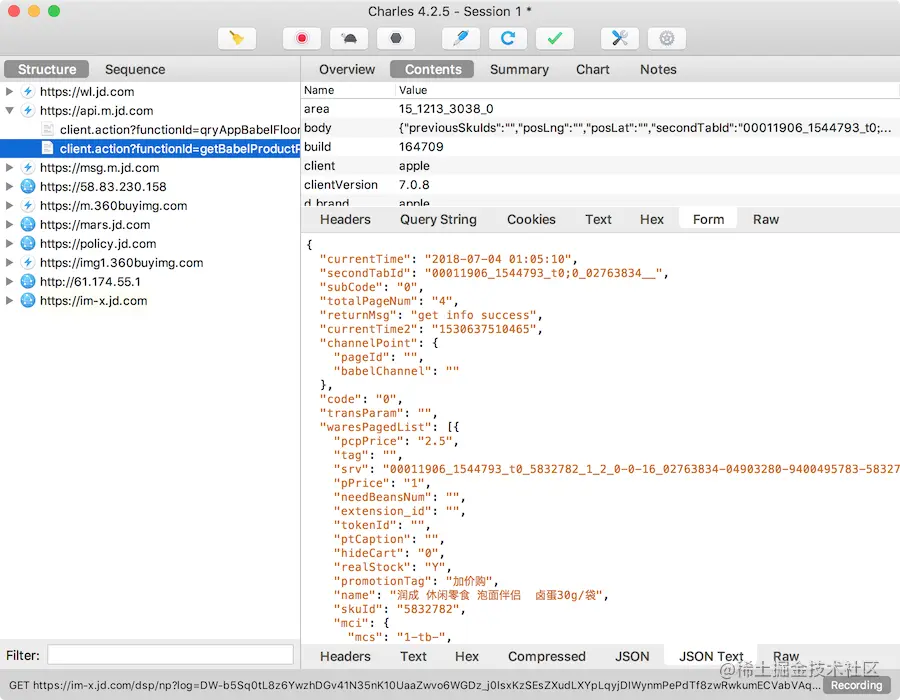This screenshot has height=700, width=900.
Task: Expand the https://mars.jd.com node
Action: 9,224
